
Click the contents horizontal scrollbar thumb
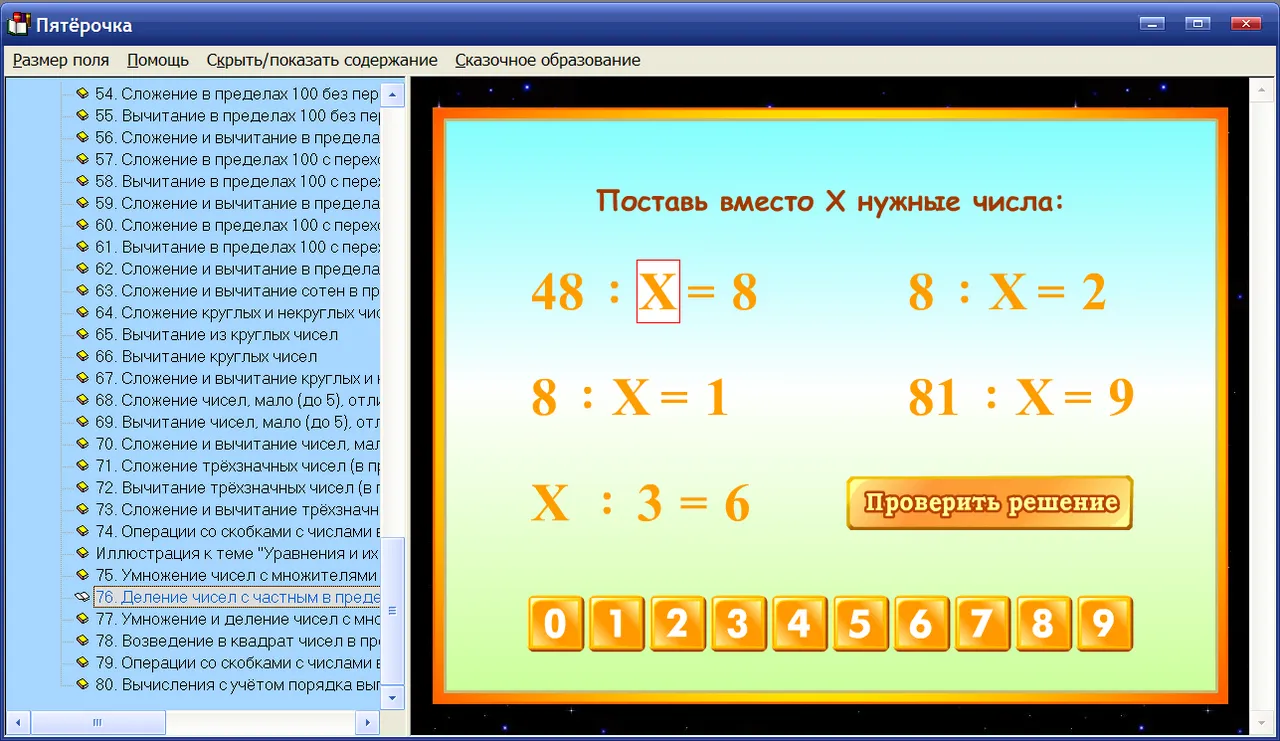pos(97,722)
